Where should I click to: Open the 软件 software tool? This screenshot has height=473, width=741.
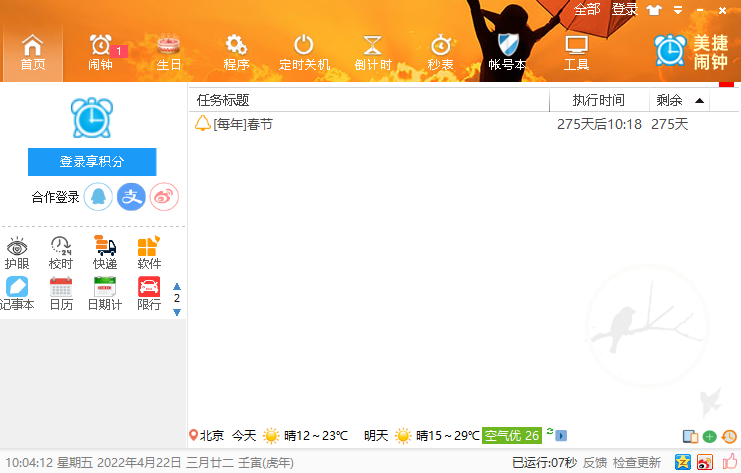pyautogui.click(x=149, y=253)
